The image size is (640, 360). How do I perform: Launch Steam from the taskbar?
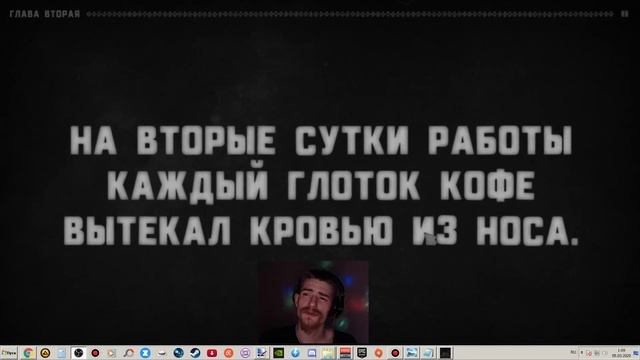(x=195, y=353)
